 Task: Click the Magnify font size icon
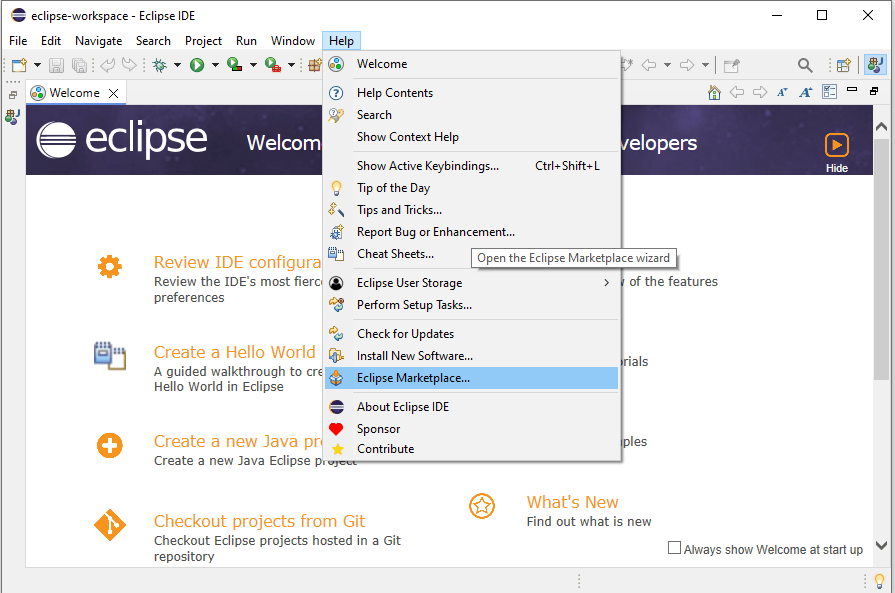(805, 92)
